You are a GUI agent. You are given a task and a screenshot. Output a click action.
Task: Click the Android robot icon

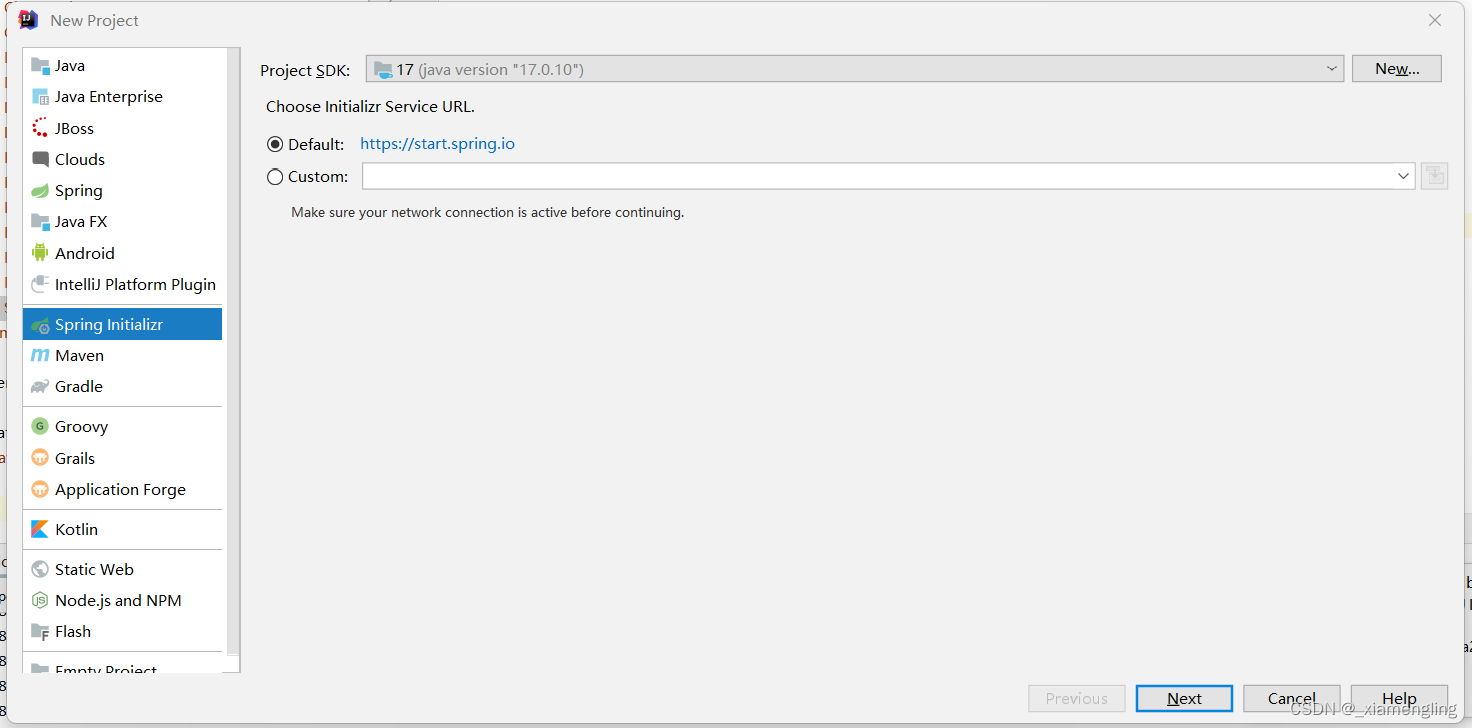(40, 253)
